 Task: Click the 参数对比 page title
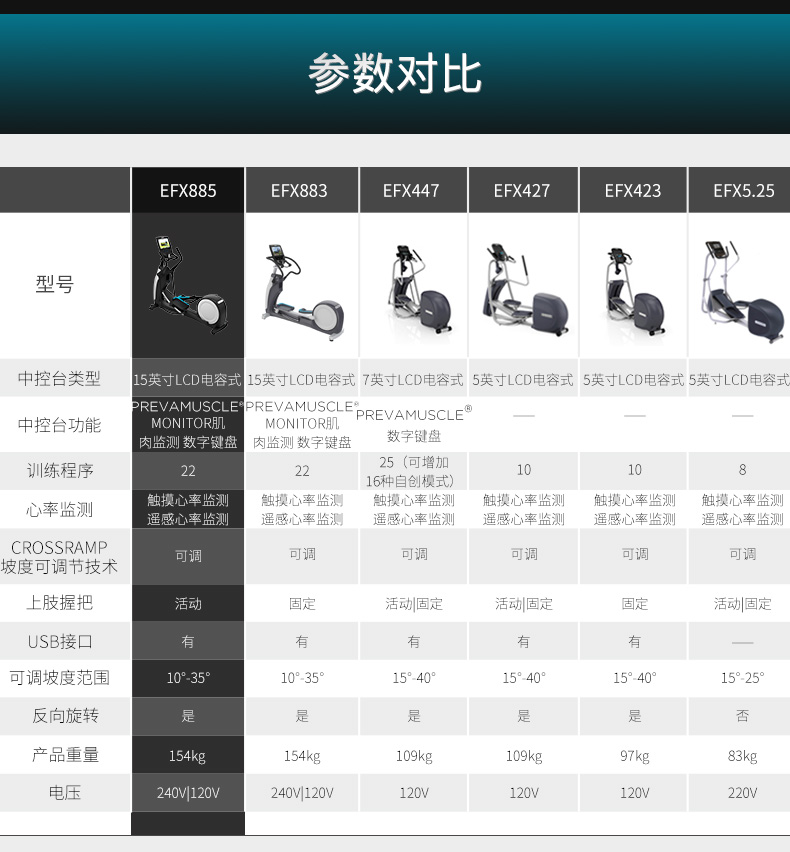pyautogui.click(x=395, y=74)
